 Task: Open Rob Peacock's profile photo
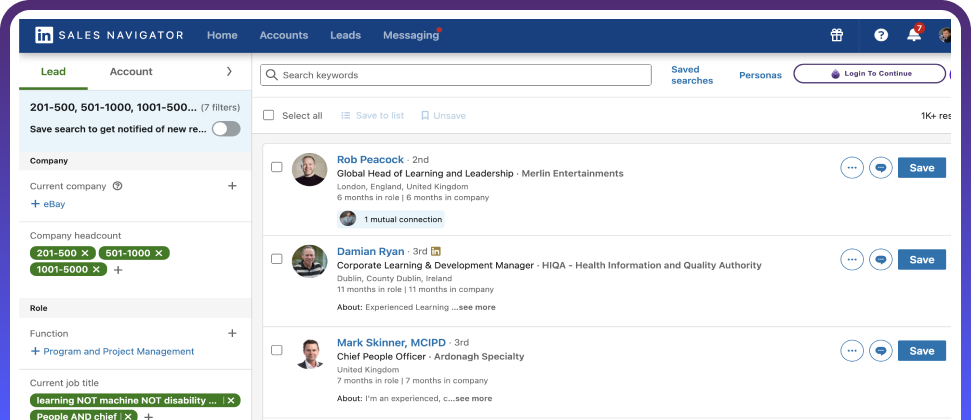pyautogui.click(x=310, y=169)
